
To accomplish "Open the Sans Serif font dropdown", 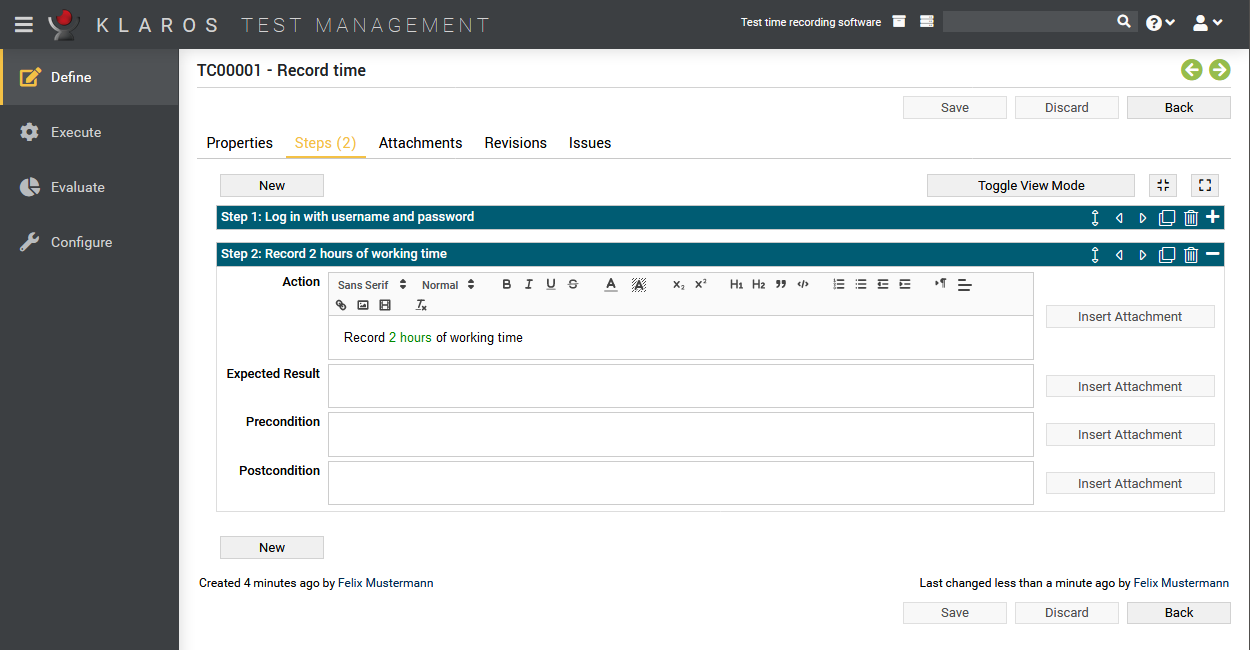I will tap(372, 285).
